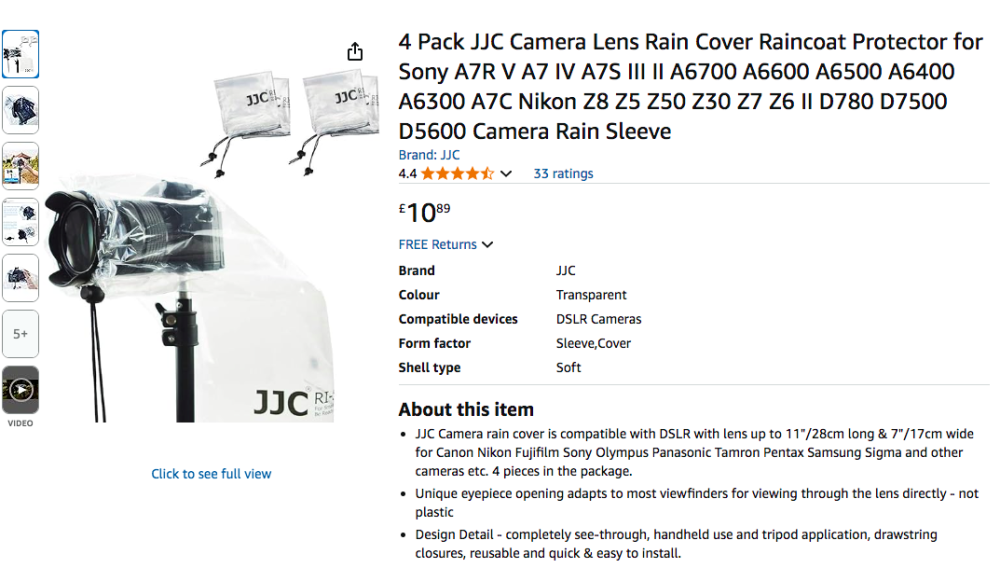
Task: Select the fifth product image thumbnail
Action: pyautogui.click(x=20, y=278)
